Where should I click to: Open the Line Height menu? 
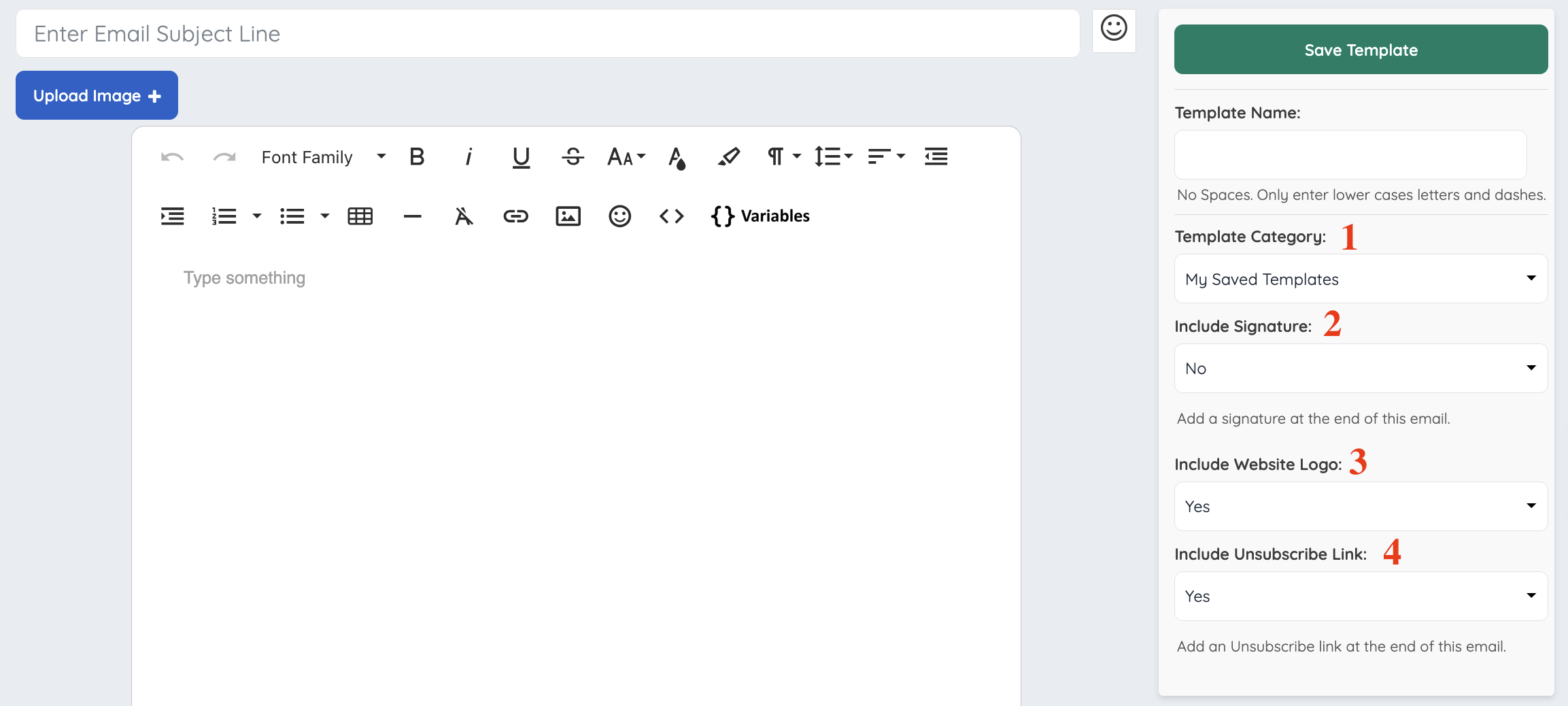(834, 157)
